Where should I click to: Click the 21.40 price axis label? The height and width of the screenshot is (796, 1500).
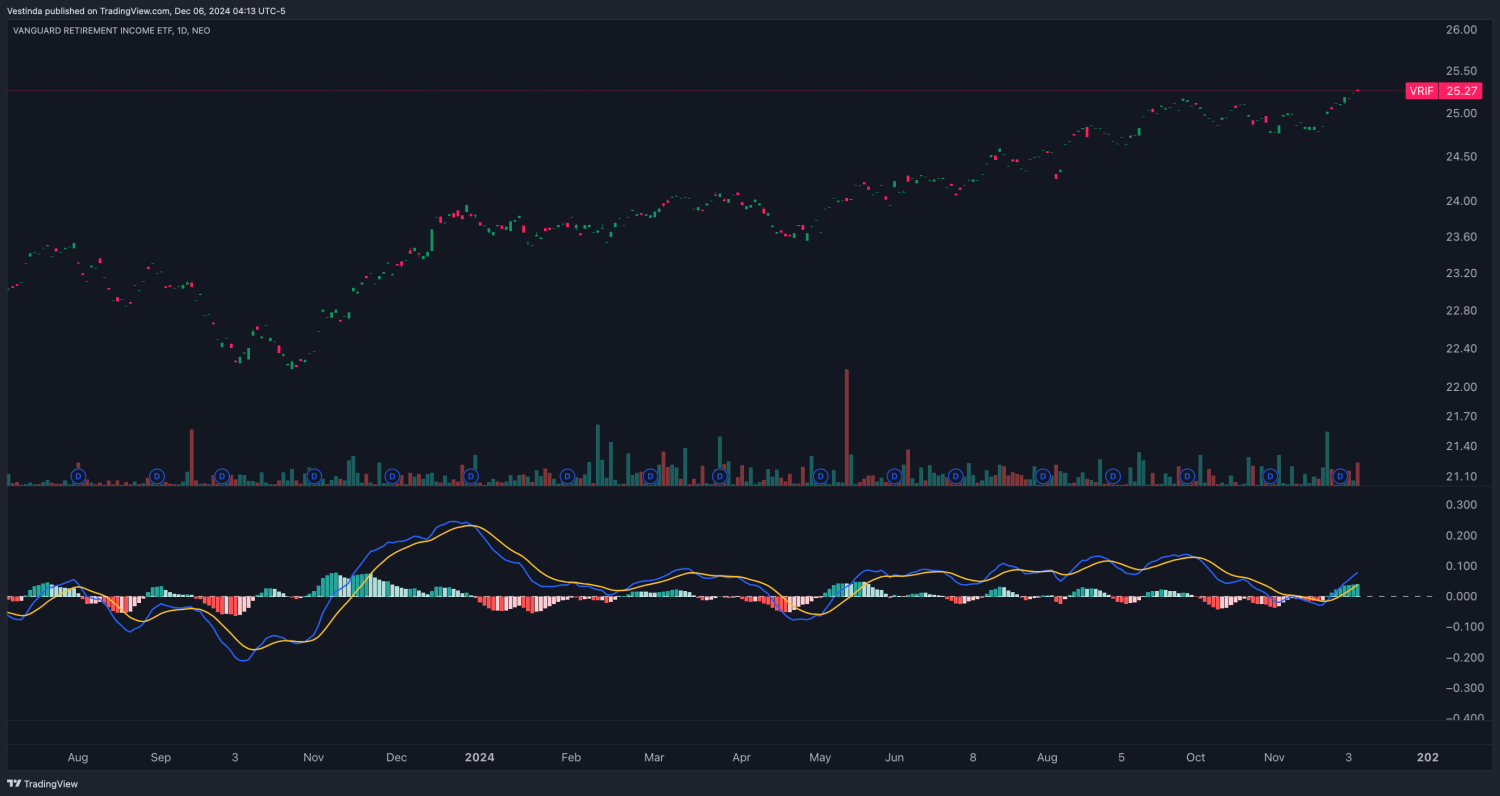click(x=1462, y=446)
